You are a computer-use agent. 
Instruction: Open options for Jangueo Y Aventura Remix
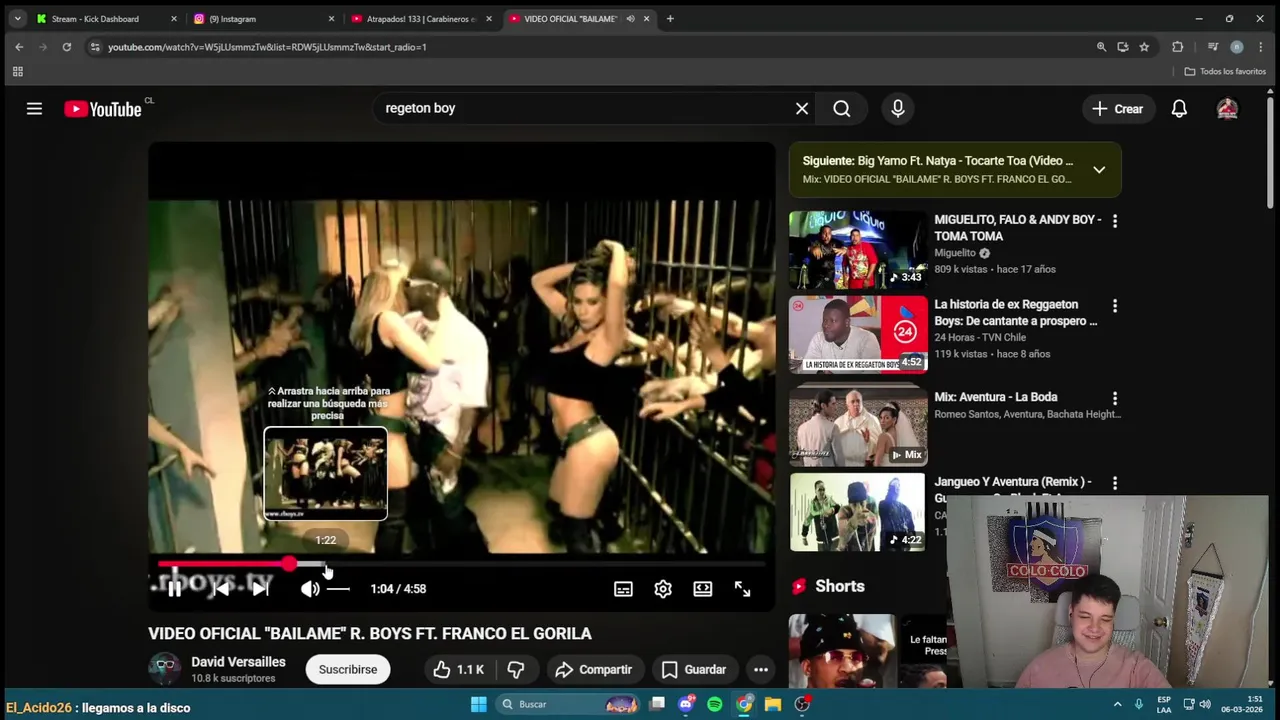(1115, 483)
